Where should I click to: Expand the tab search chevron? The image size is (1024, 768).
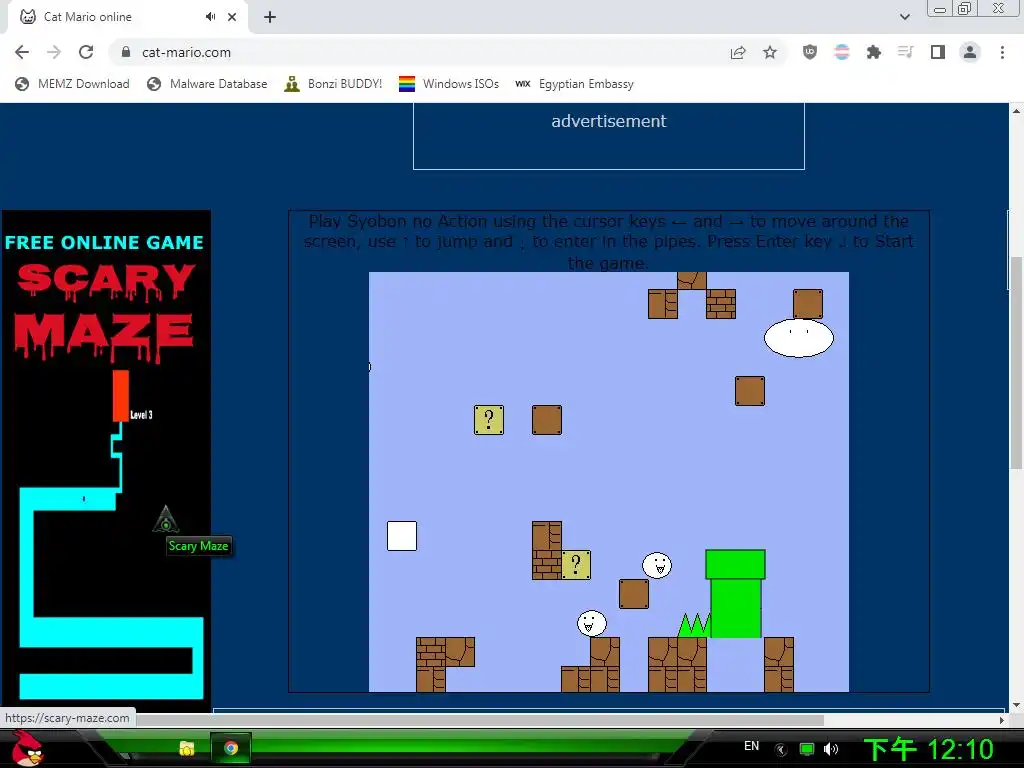pos(904,17)
